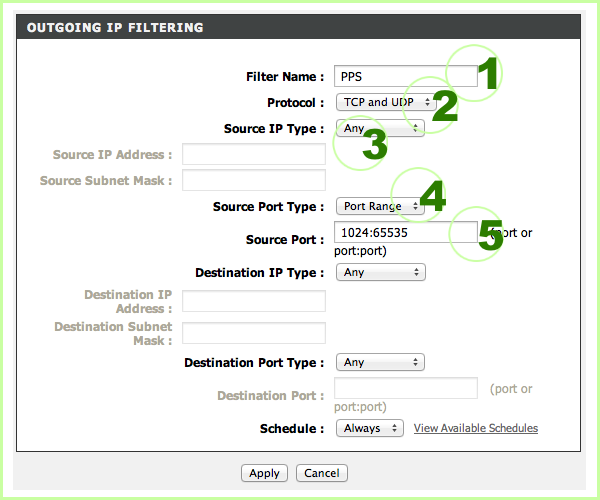Open the Source Port Type dropdown
Viewport: 600px width, 500px height.
[381, 207]
